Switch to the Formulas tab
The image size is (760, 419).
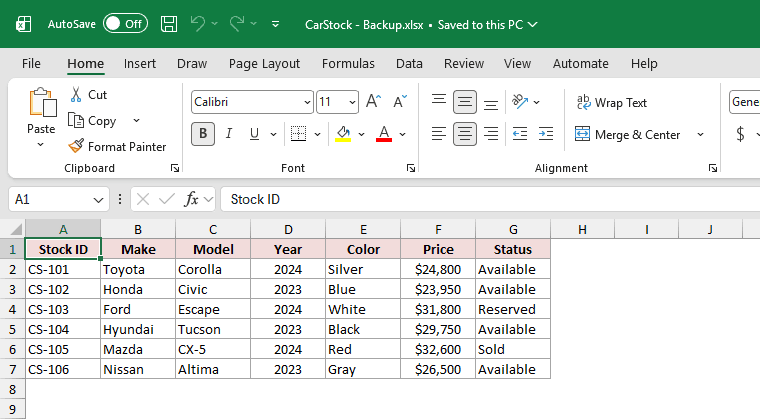click(348, 64)
